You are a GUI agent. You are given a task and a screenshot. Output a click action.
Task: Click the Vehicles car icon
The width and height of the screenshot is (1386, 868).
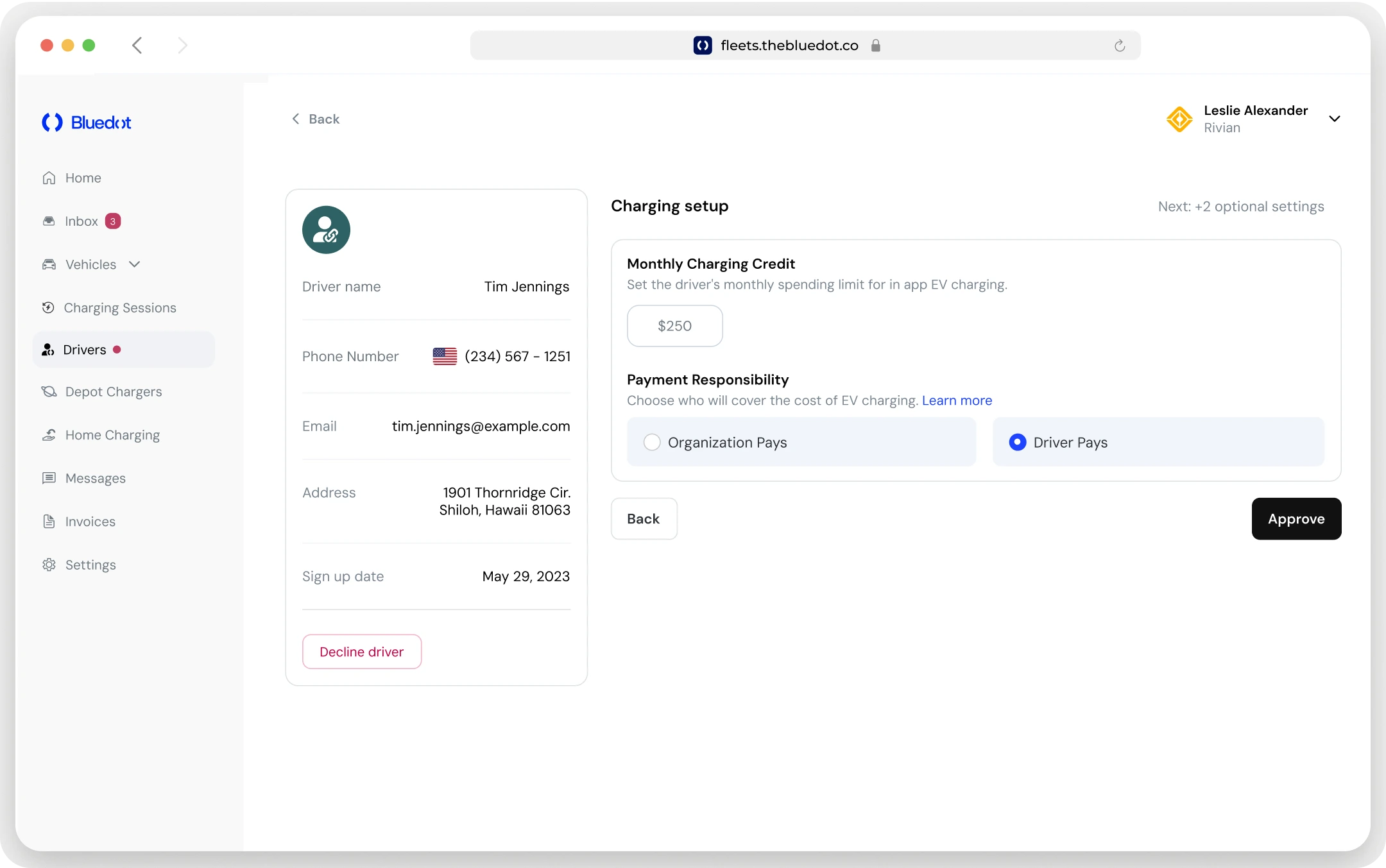(49, 264)
